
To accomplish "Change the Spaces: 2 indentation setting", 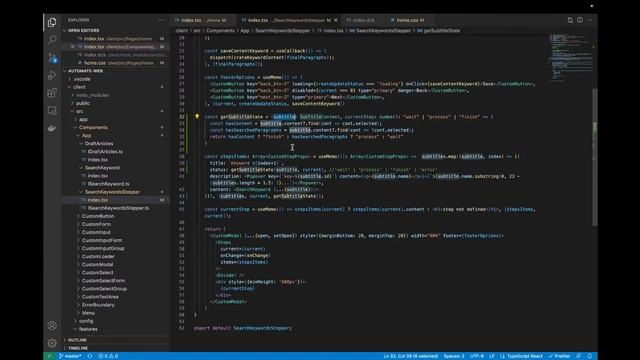I will pyautogui.click(x=454, y=356).
